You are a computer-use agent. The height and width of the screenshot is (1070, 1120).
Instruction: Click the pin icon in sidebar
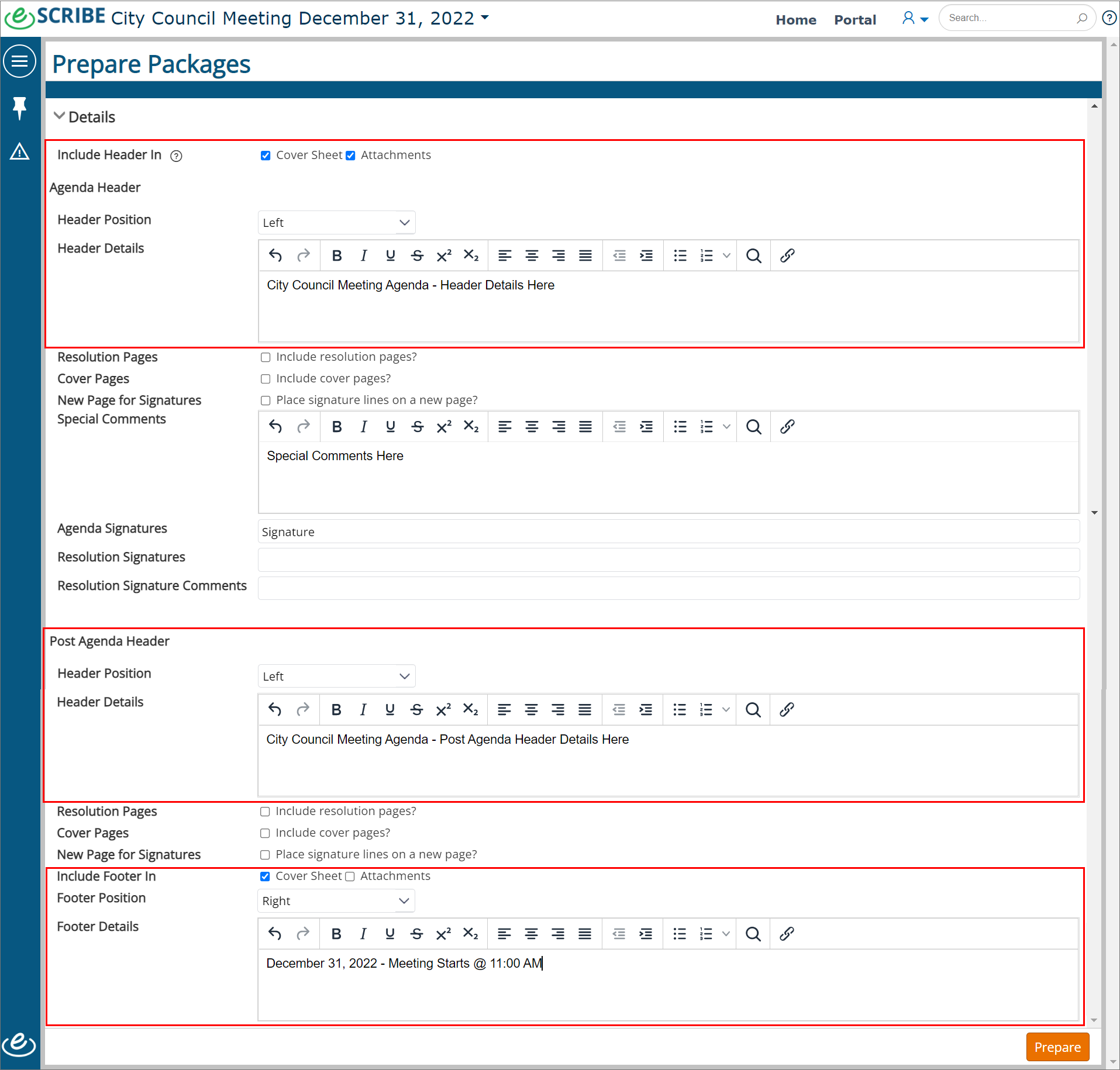(20, 108)
